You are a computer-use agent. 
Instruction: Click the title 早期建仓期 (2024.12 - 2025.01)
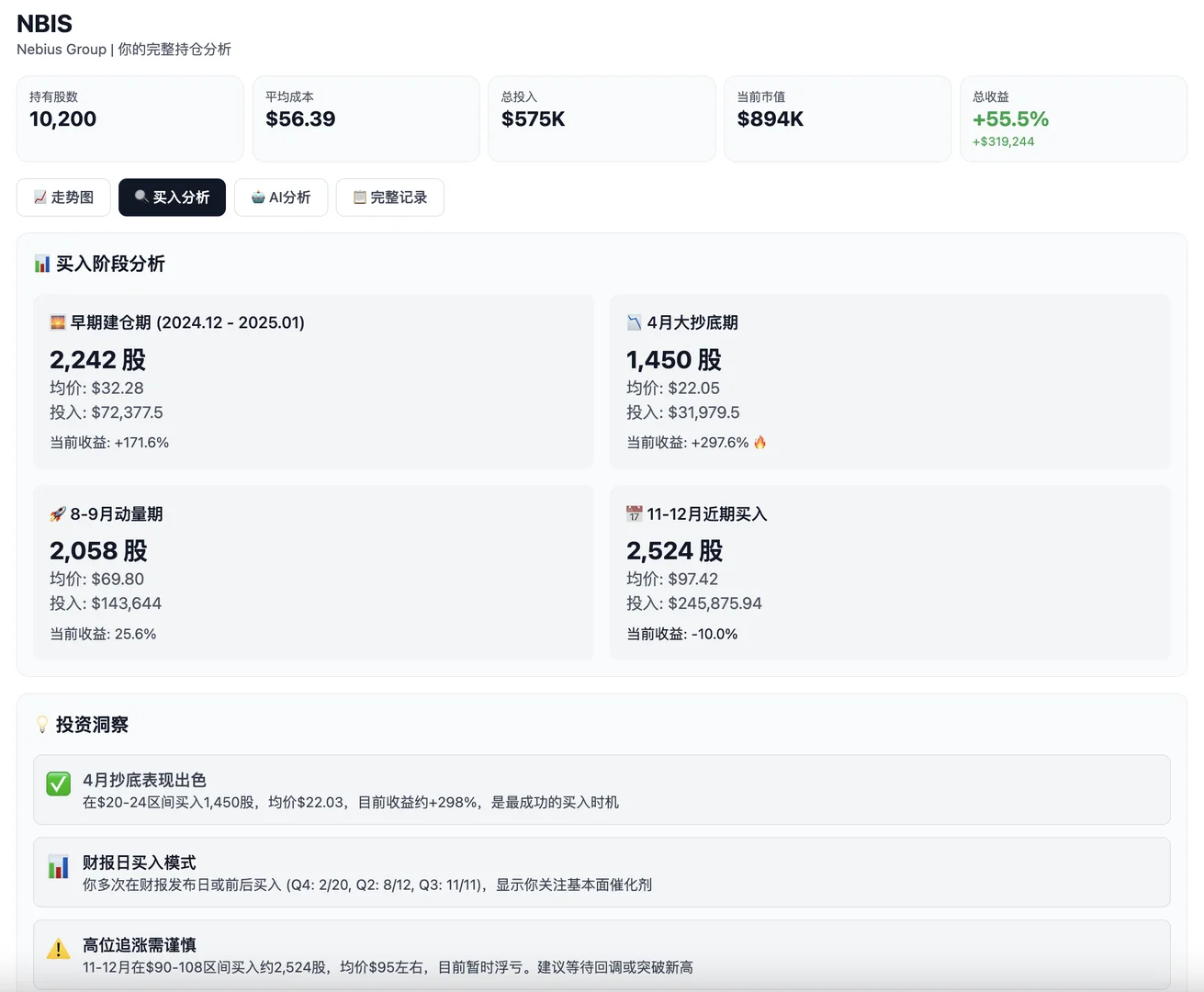187,322
